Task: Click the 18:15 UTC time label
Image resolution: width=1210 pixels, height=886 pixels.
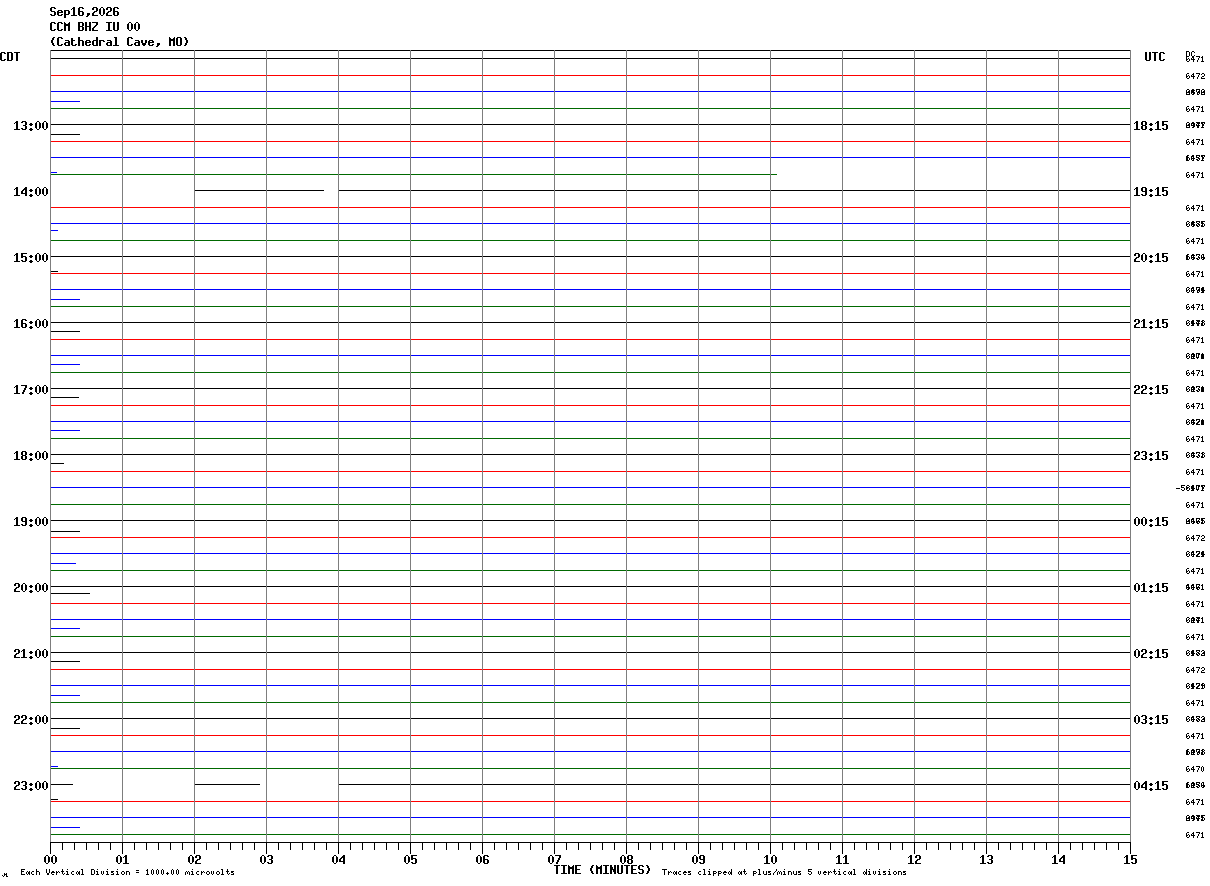Action: tap(1151, 126)
